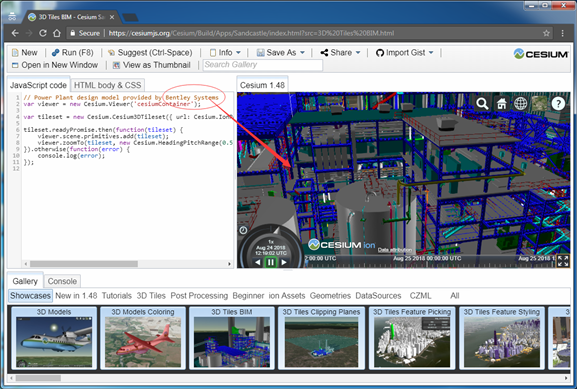Screen dimensions: 577x389
Task: Open Chrome three-dot menu
Action: tap(563, 33)
